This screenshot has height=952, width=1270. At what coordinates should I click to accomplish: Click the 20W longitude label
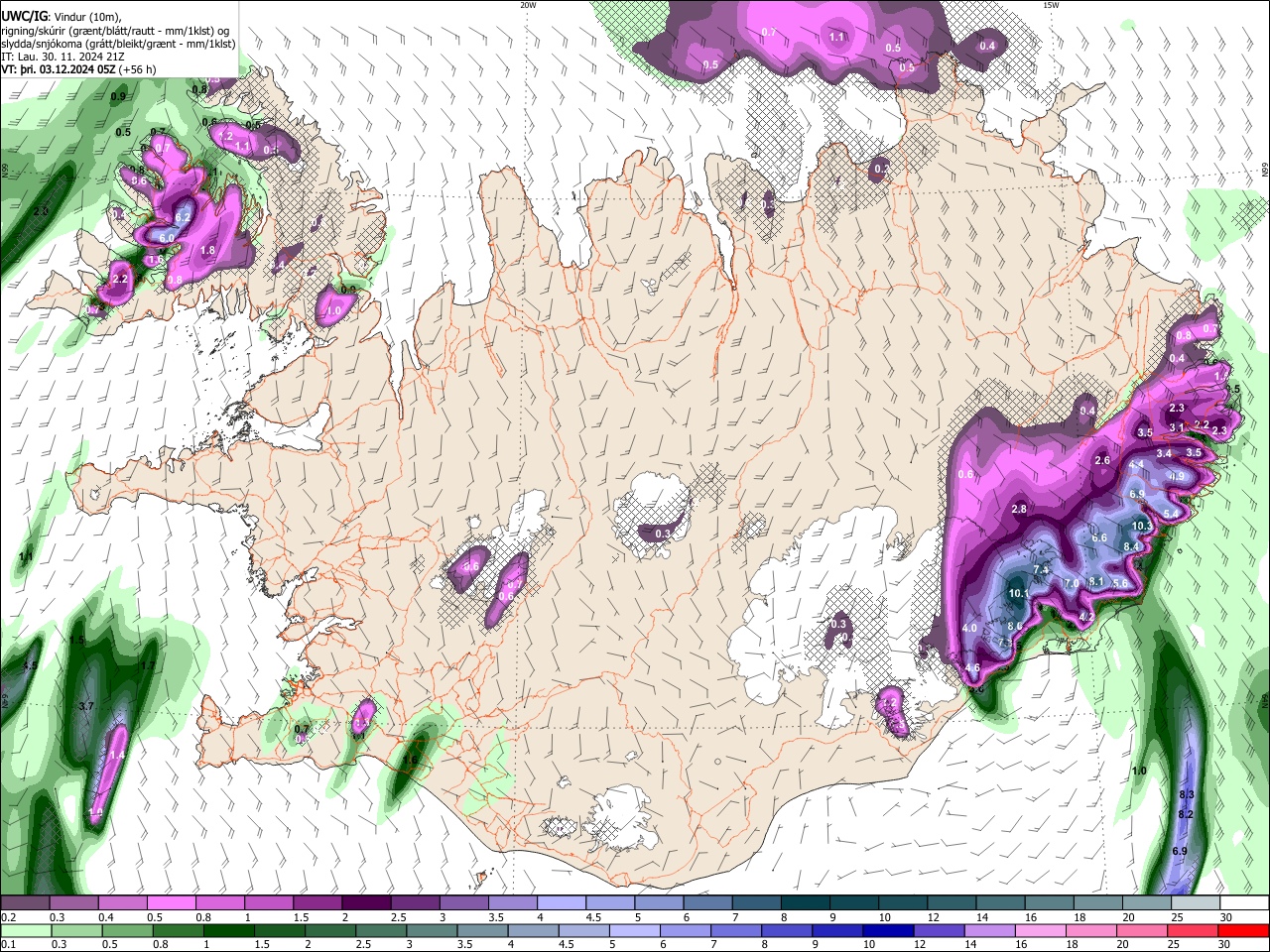tap(528, 5)
